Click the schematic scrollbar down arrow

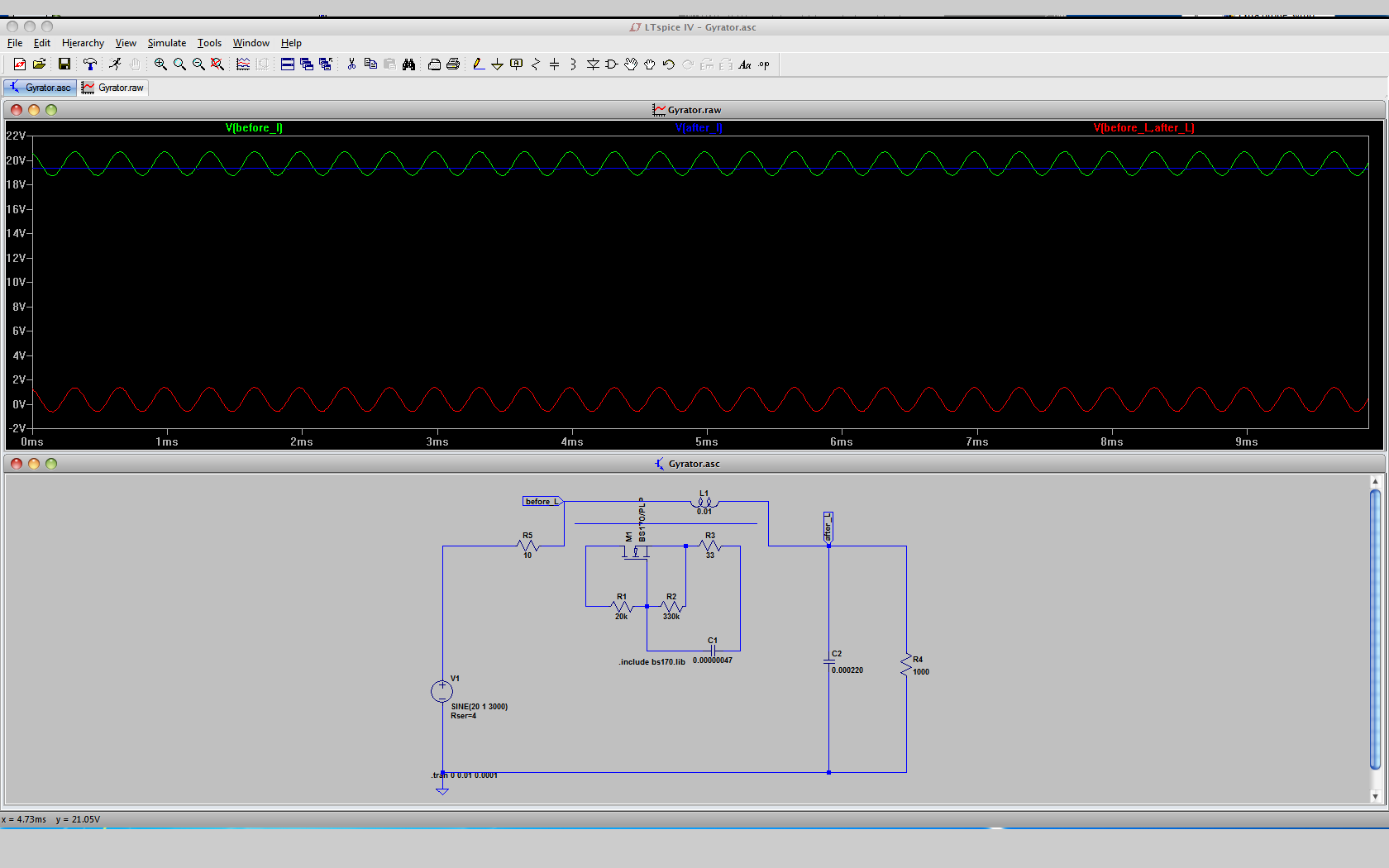tap(1376, 796)
